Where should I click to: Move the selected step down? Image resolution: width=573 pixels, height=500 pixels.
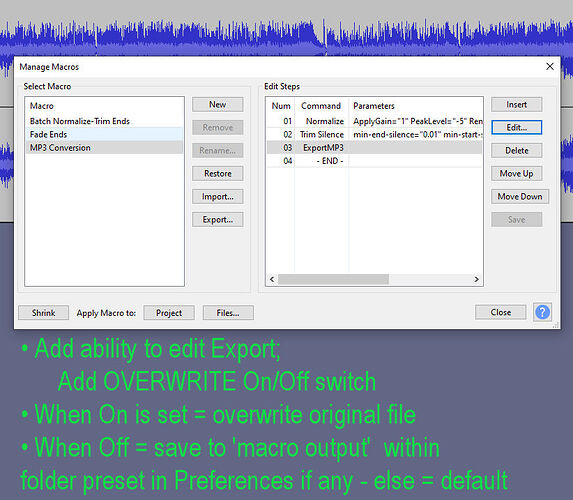pyautogui.click(x=520, y=197)
